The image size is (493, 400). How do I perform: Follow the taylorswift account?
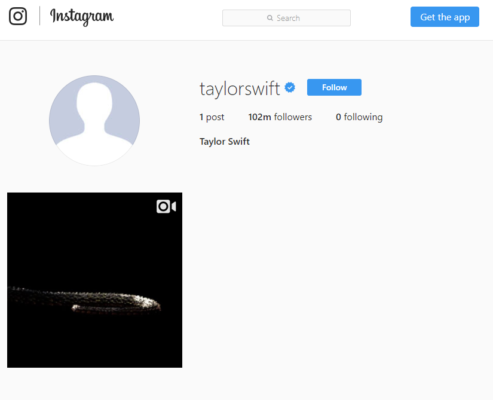[x=334, y=87]
